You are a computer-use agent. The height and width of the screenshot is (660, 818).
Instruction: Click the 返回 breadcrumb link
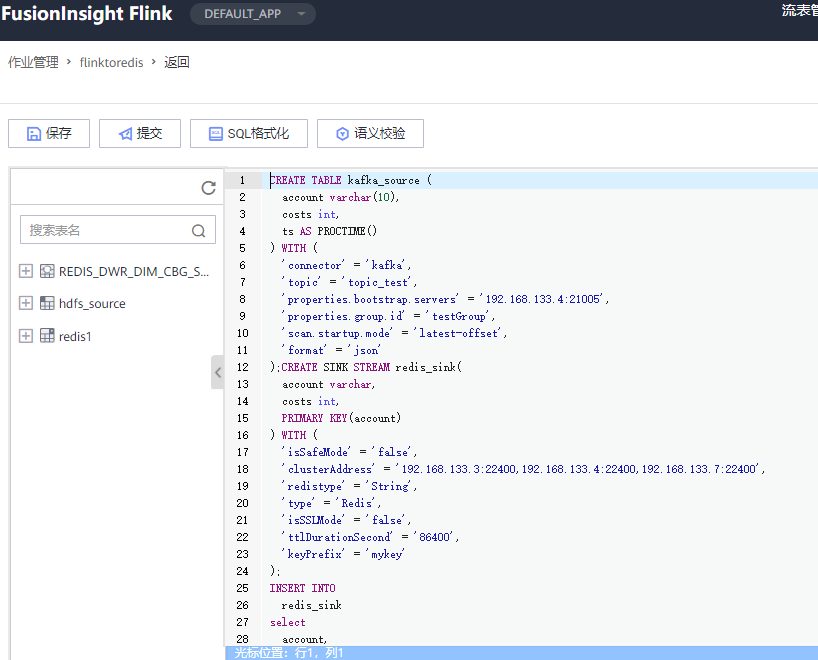(x=177, y=63)
